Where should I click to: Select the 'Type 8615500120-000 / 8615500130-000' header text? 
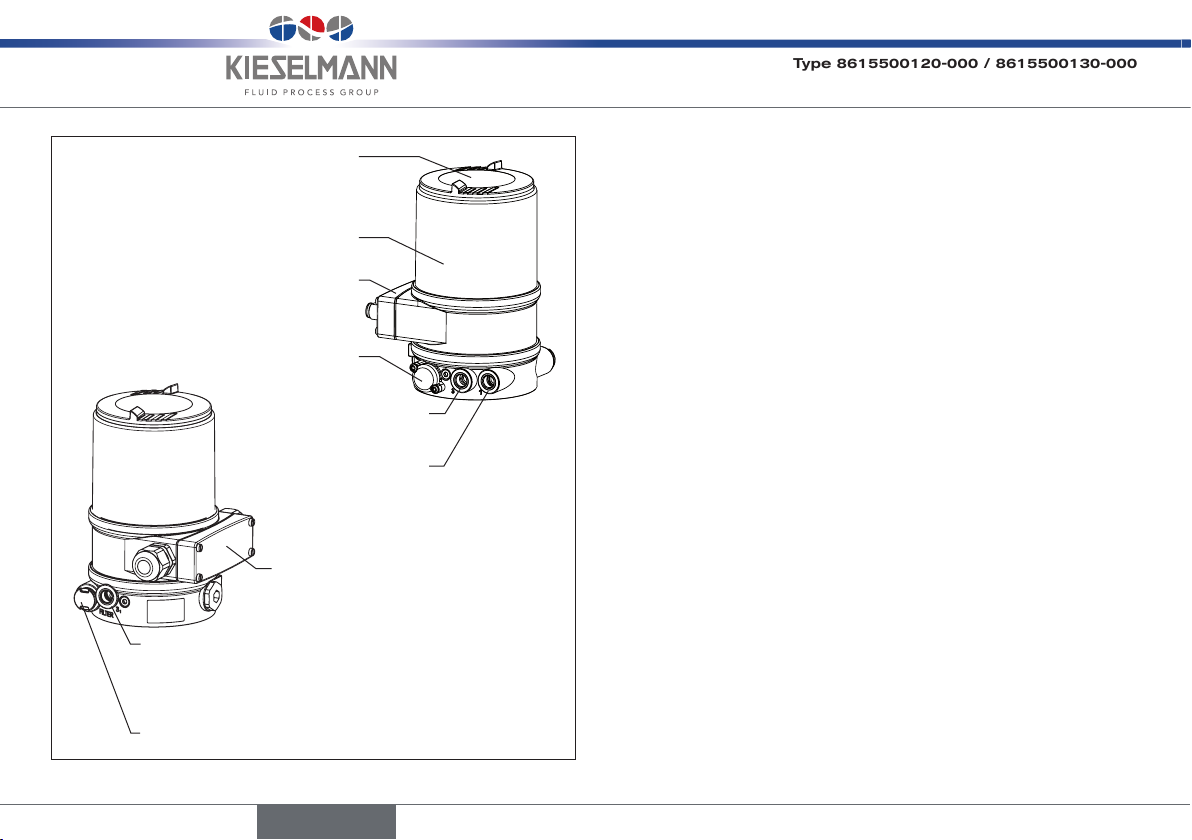[965, 64]
